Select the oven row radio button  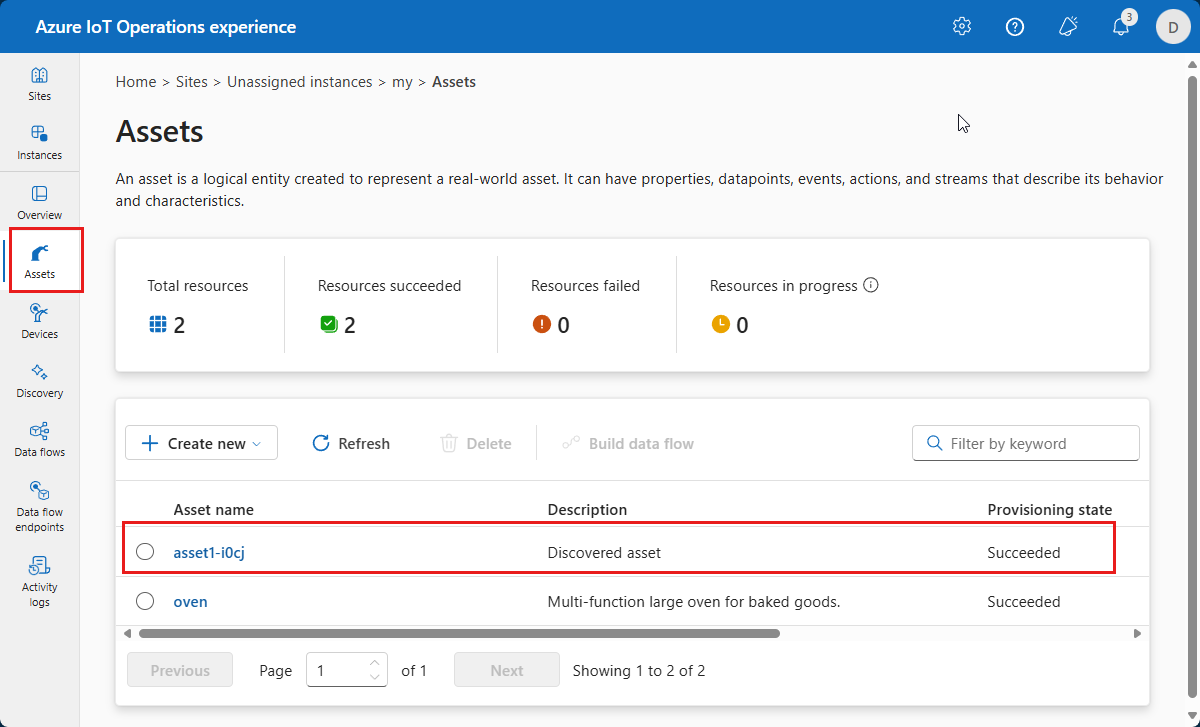click(x=145, y=601)
